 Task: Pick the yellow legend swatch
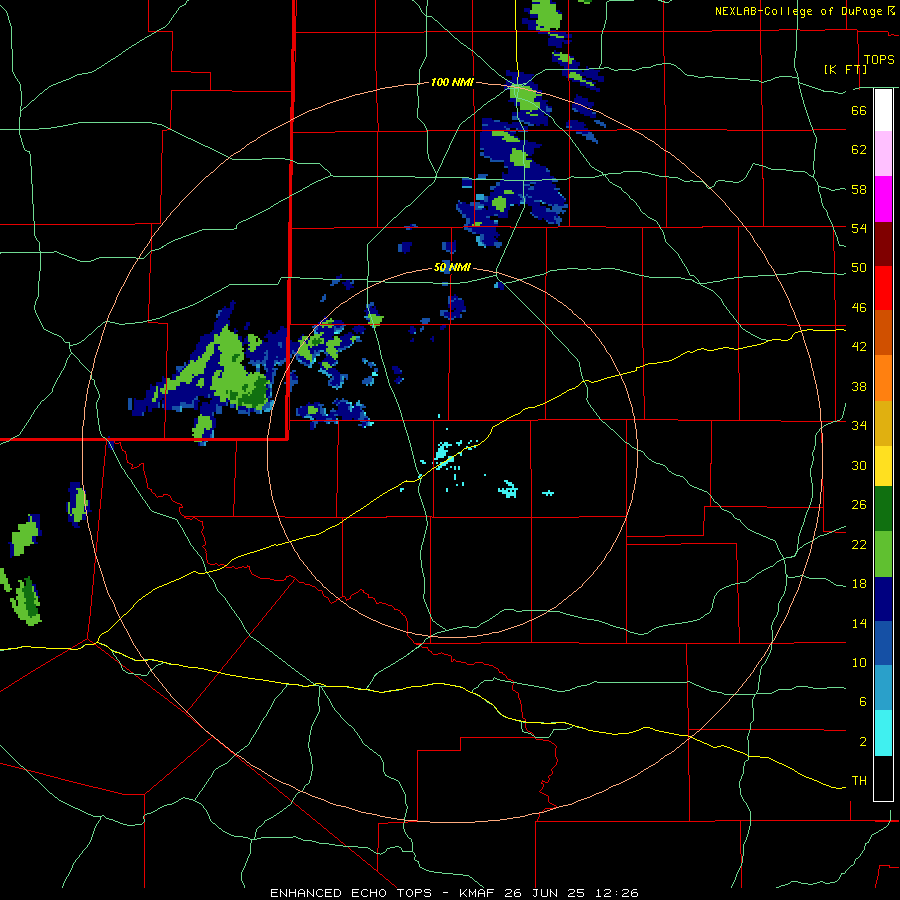tap(883, 466)
